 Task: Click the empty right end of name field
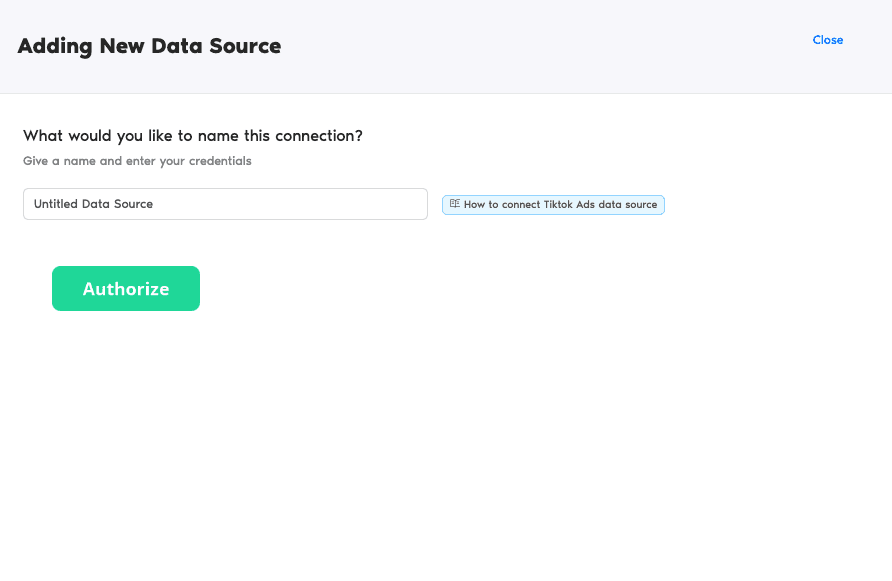380,204
